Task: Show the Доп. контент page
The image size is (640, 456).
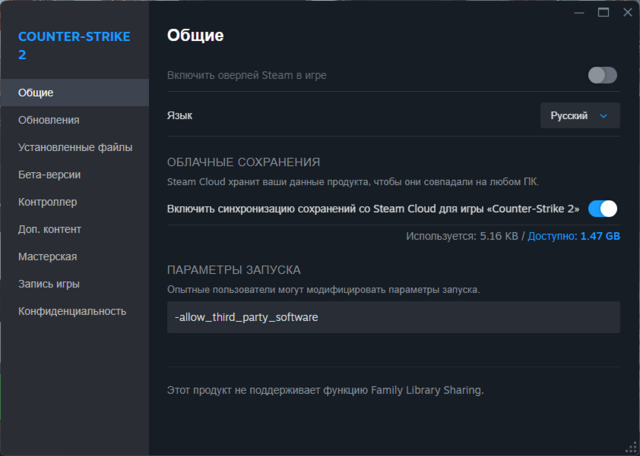Action: pyautogui.click(x=50, y=229)
